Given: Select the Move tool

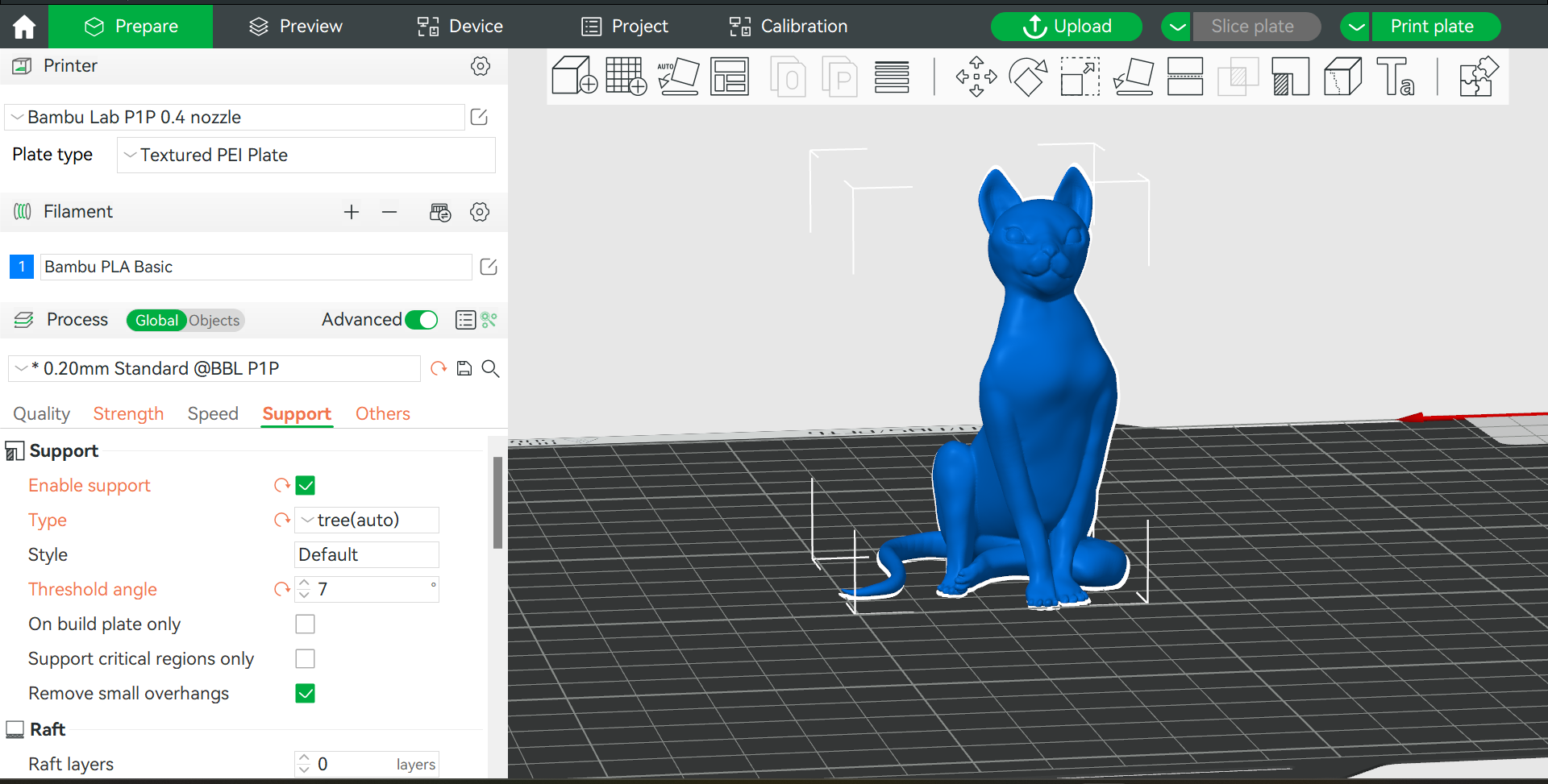Looking at the screenshot, I should [x=976, y=77].
